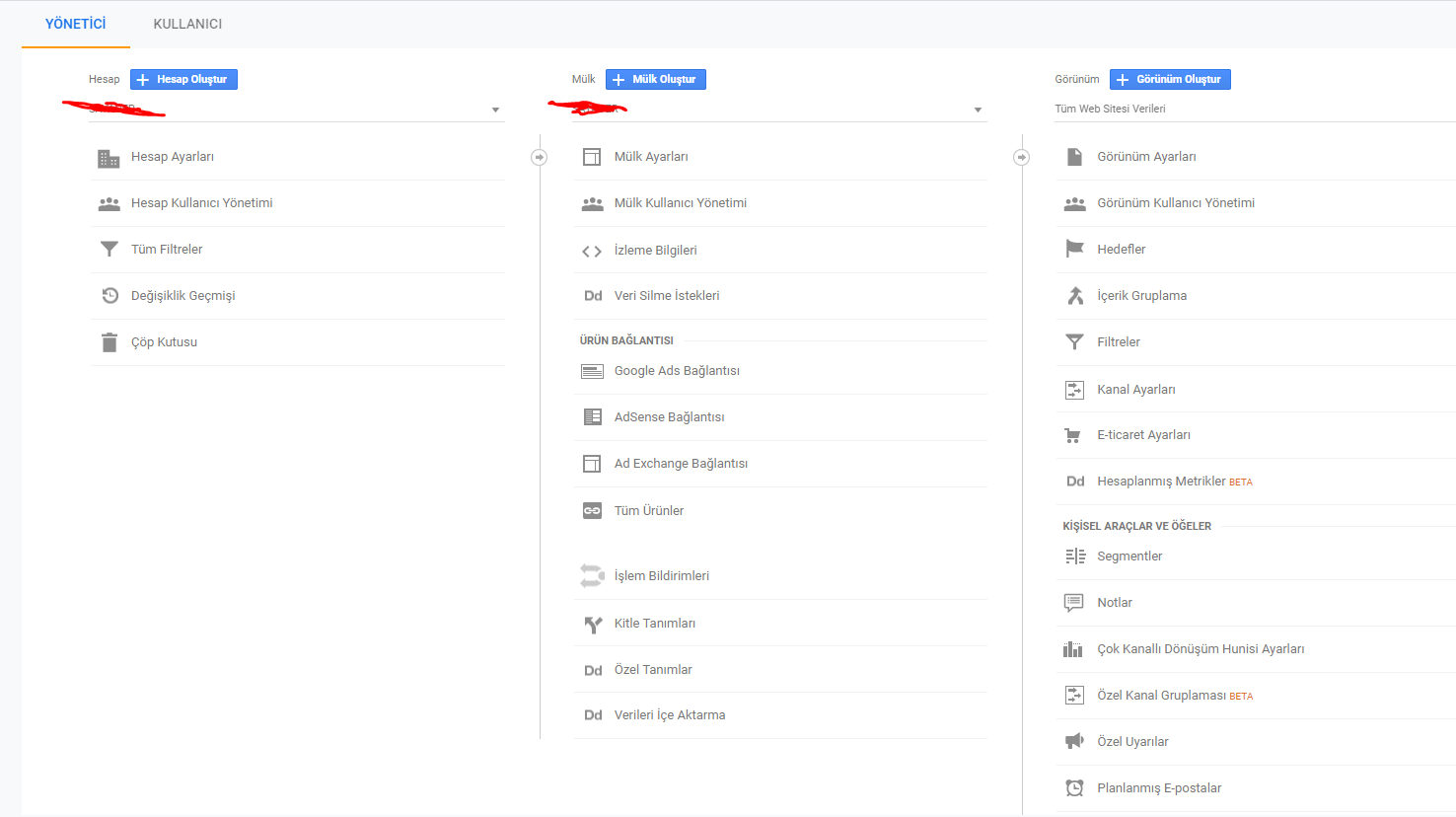The image size is (1456, 817).
Task: Open Kitle Tanımları text link
Action: point(655,624)
